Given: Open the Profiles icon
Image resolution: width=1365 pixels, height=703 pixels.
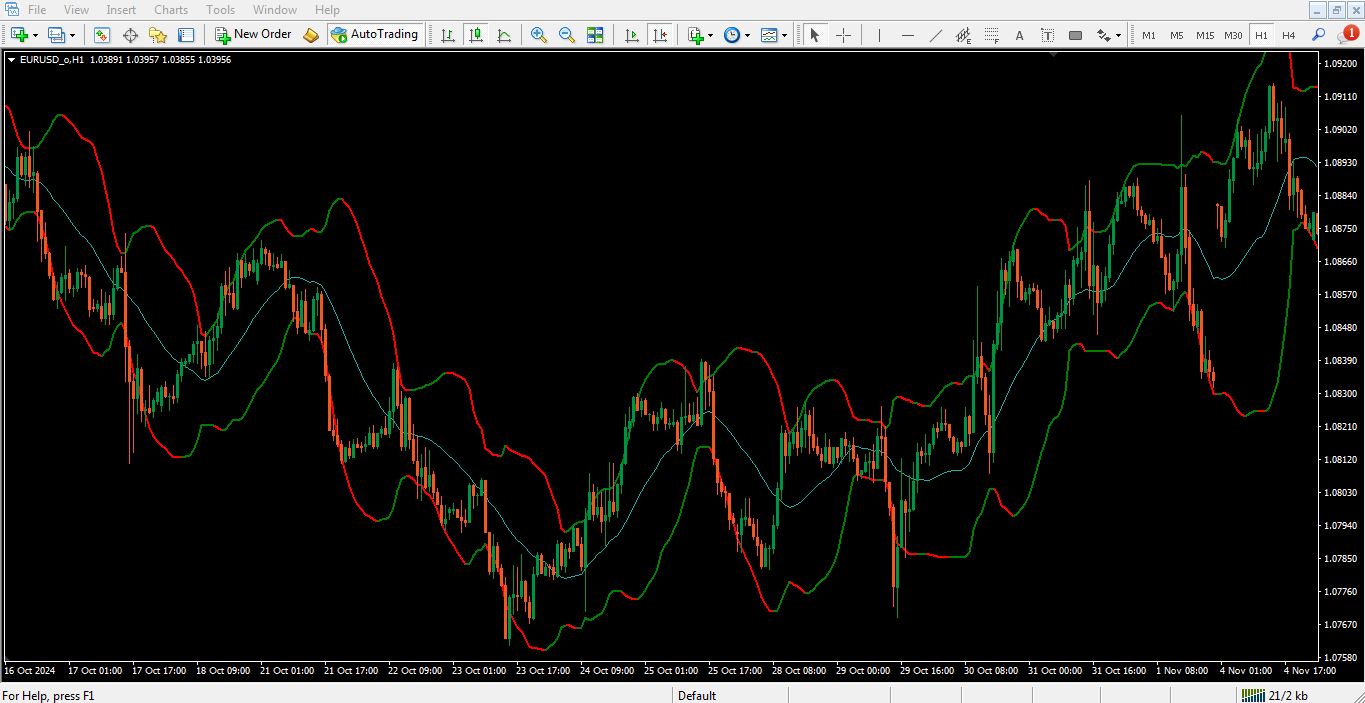Looking at the screenshot, I should click(x=56, y=35).
